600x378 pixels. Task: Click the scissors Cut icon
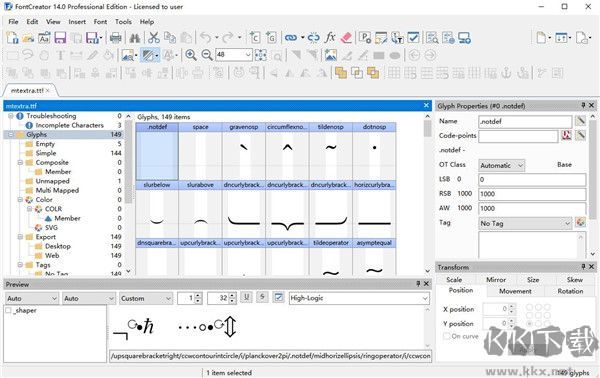pos(153,38)
